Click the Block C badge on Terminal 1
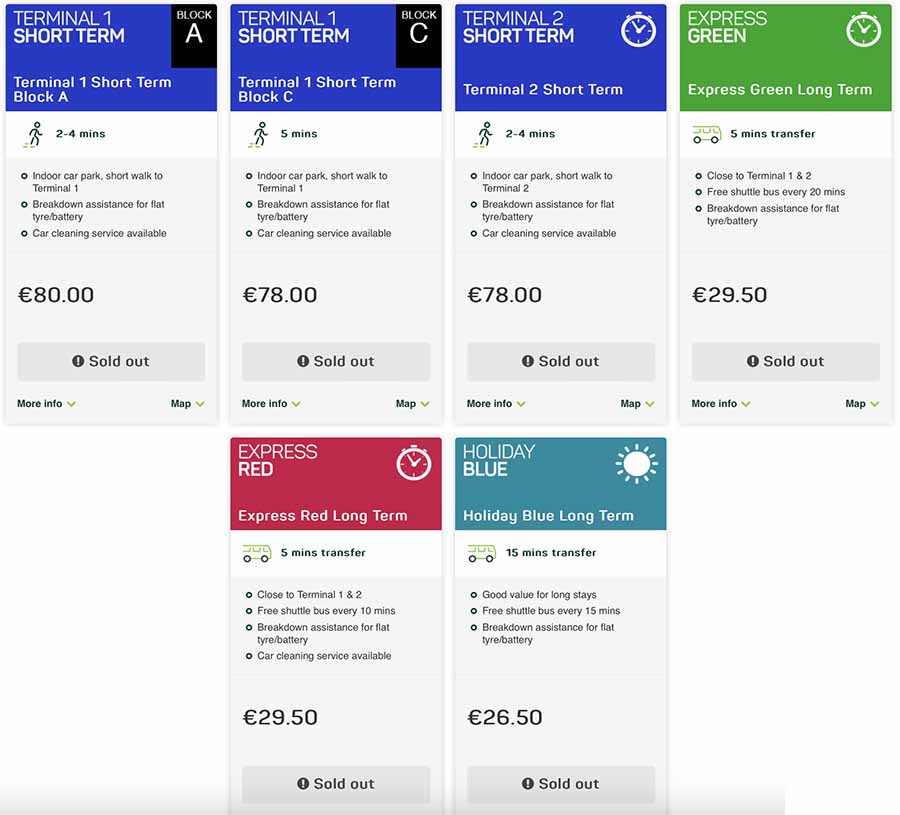Viewport: 900px width, 815px height. [x=418, y=36]
